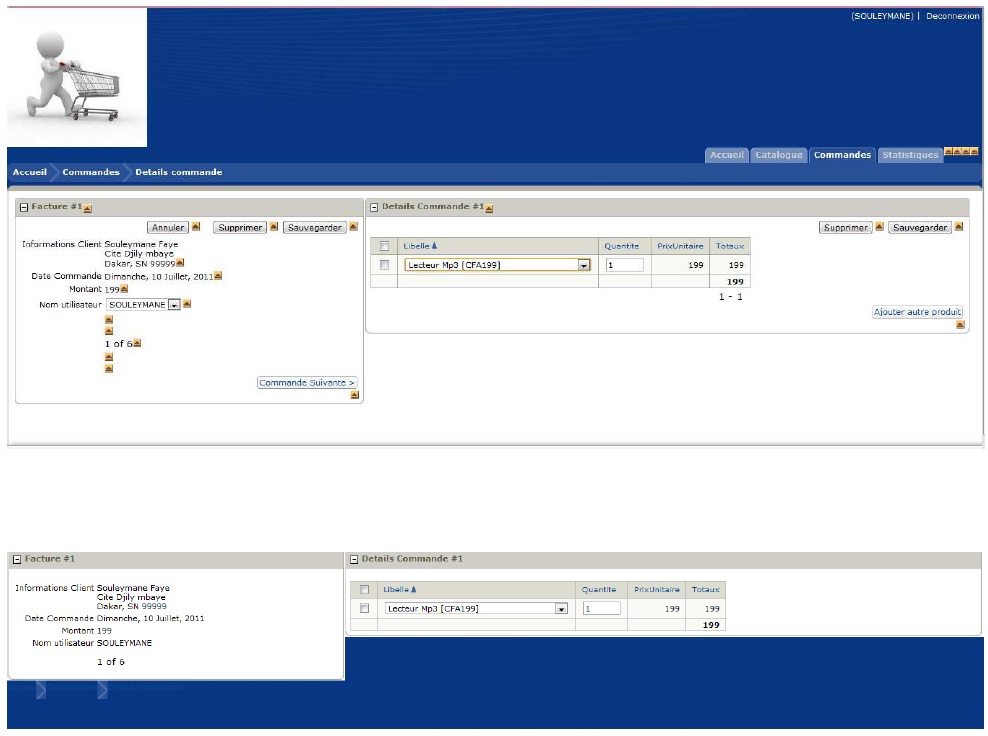Click the Deconnexion link
Viewport: 988px width, 736px height.
[952, 17]
